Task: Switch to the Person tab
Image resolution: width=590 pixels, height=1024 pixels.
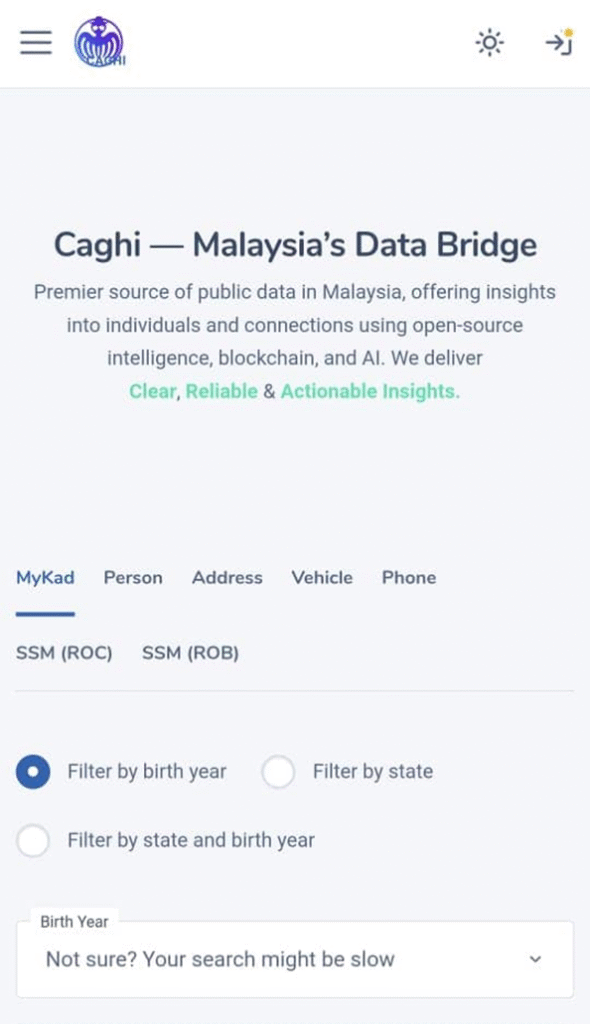Action: 133,577
